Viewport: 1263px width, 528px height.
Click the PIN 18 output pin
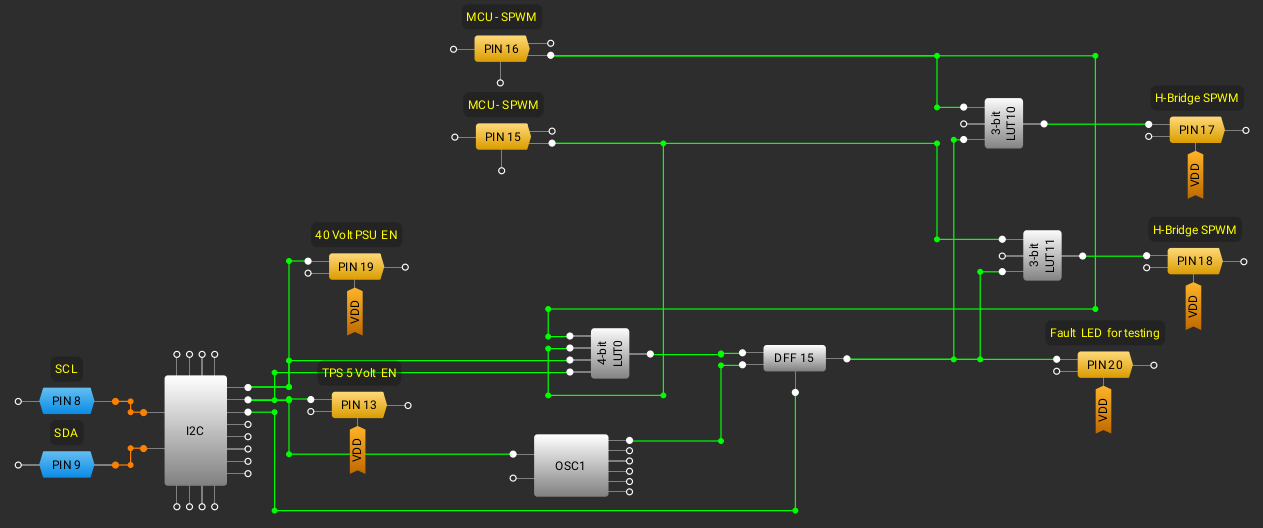(x=1194, y=261)
